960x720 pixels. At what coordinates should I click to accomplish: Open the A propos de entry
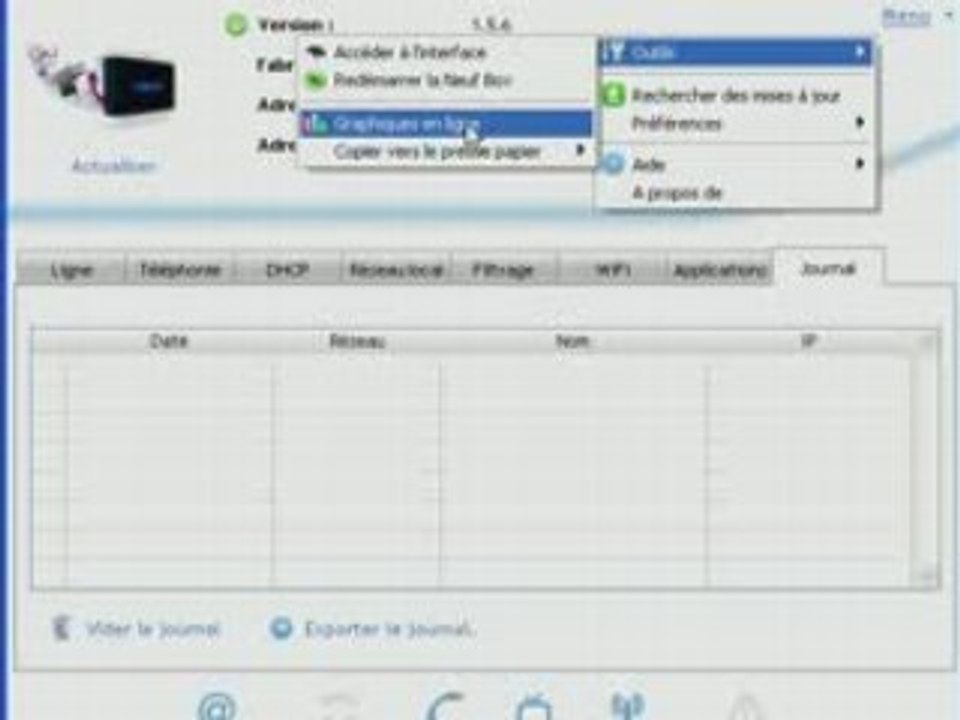click(735, 193)
